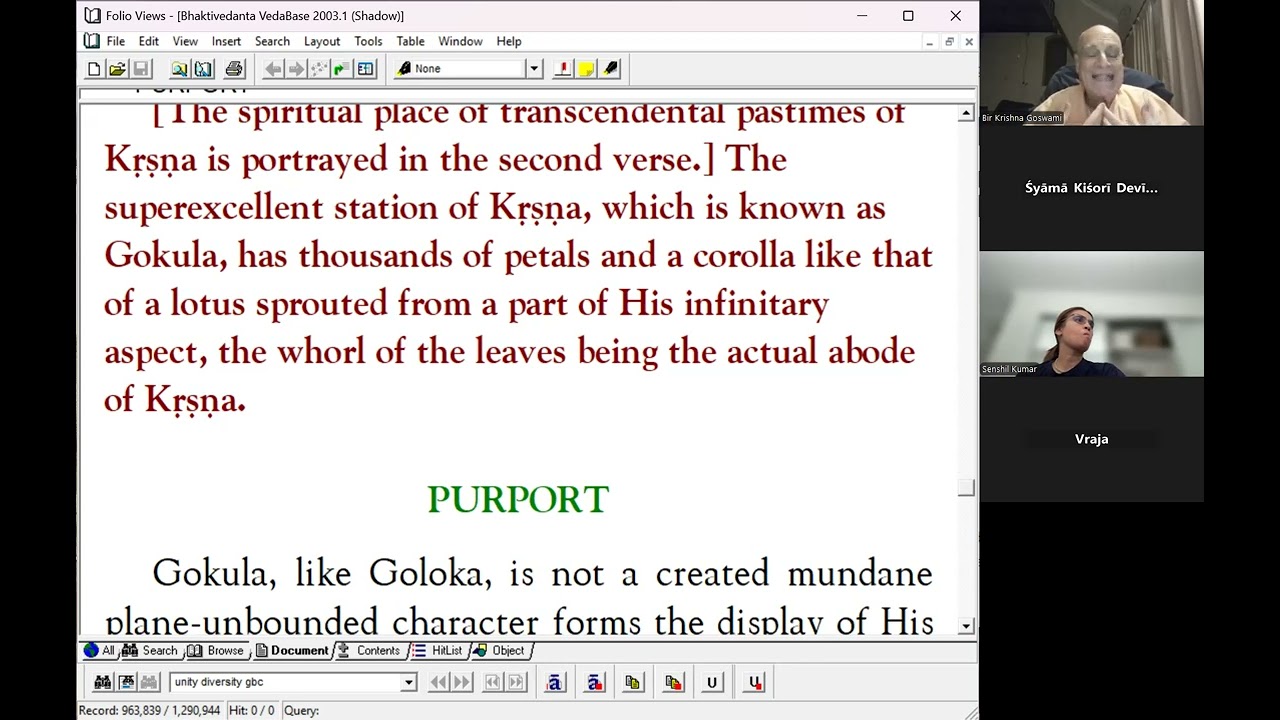
Task: Toggle the split panes layout icon
Action: (365, 69)
